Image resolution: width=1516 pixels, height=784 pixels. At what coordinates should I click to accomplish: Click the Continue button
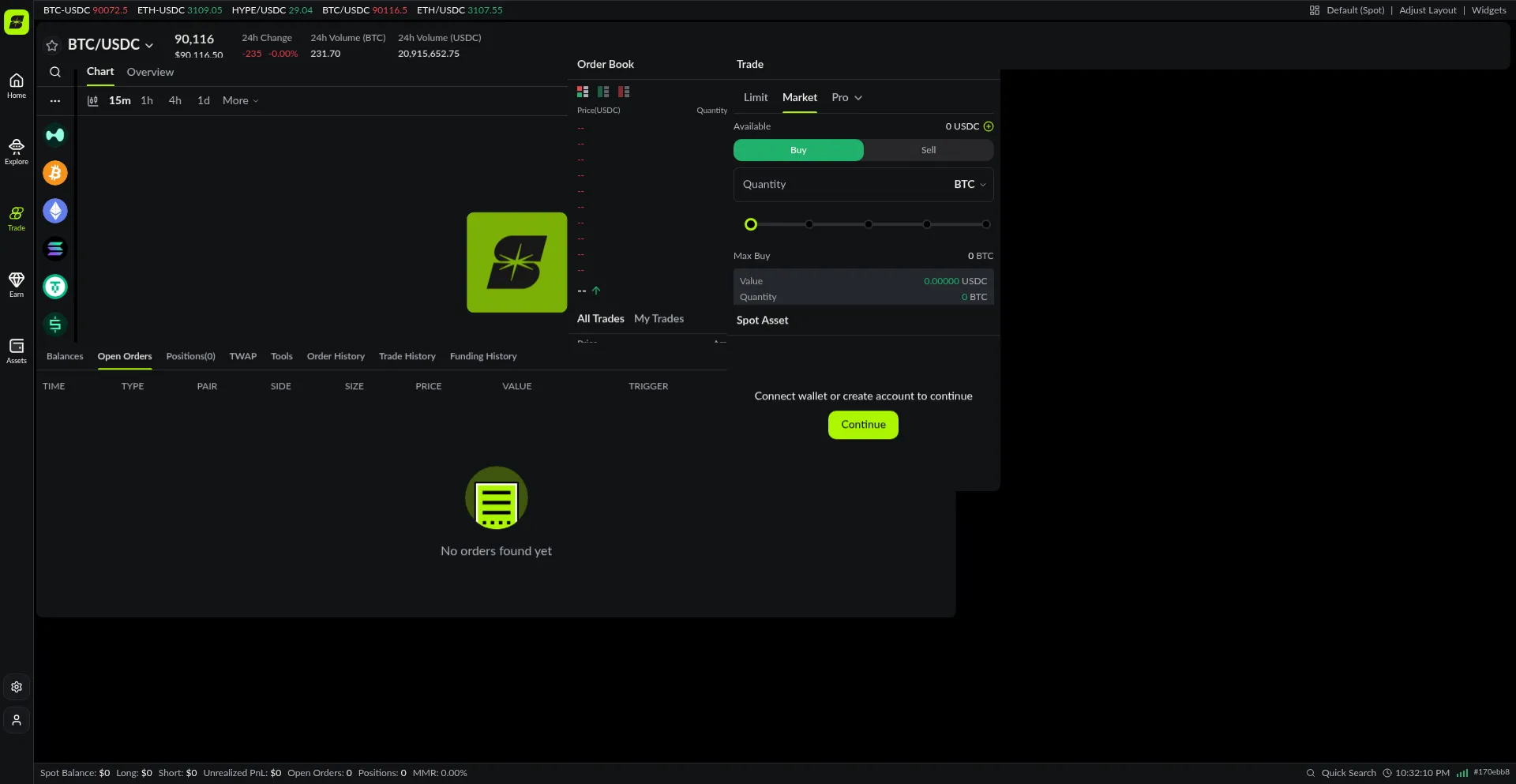(863, 425)
